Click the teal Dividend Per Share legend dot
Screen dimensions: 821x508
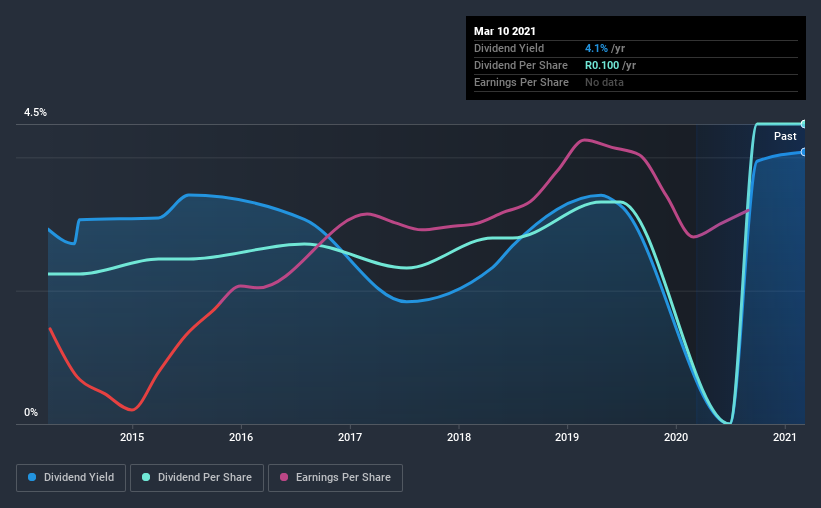(146, 477)
